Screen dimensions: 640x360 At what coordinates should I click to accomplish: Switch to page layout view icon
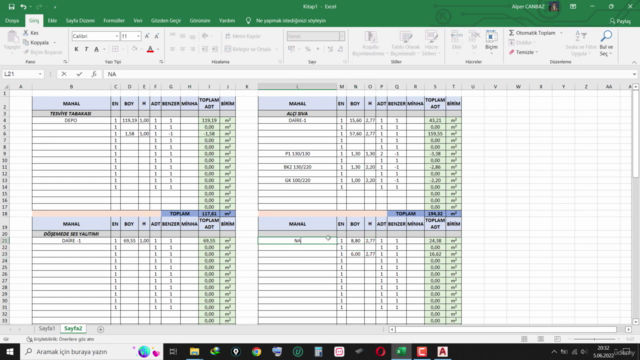click(x=541, y=339)
